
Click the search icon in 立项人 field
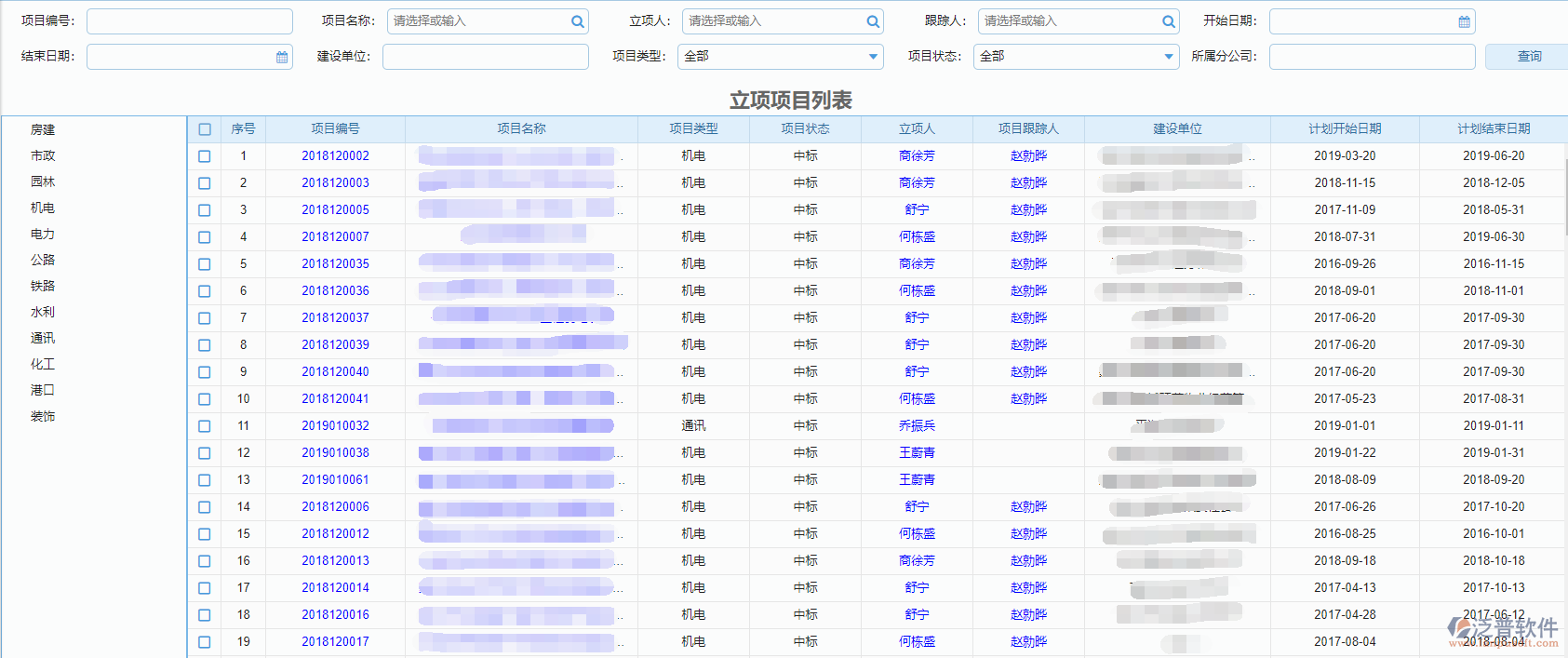click(873, 21)
